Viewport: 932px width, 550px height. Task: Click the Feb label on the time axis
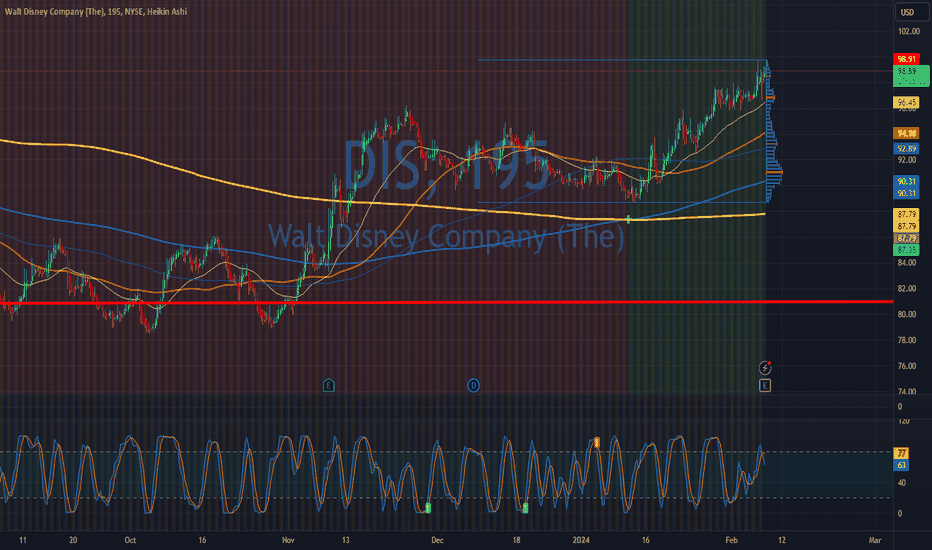coord(732,540)
